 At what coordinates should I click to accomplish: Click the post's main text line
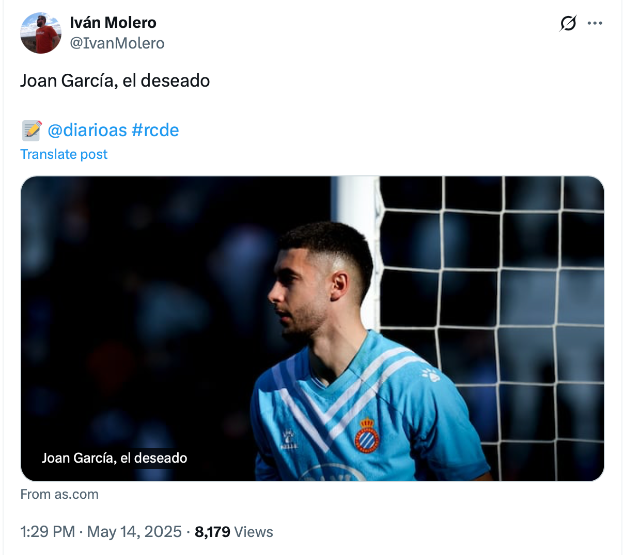(115, 81)
